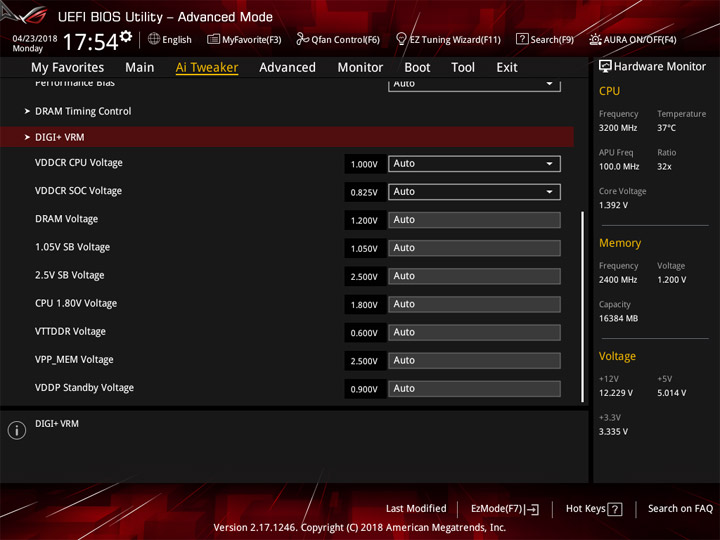Click the DRAM Voltage Auto field
Viewport: 720px width, 540px height.
(x=474, y=220)
